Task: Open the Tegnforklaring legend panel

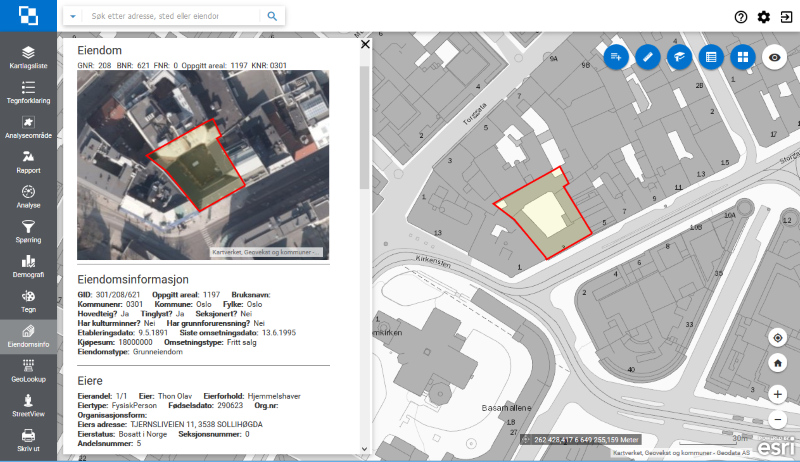Action: (28, 92)
